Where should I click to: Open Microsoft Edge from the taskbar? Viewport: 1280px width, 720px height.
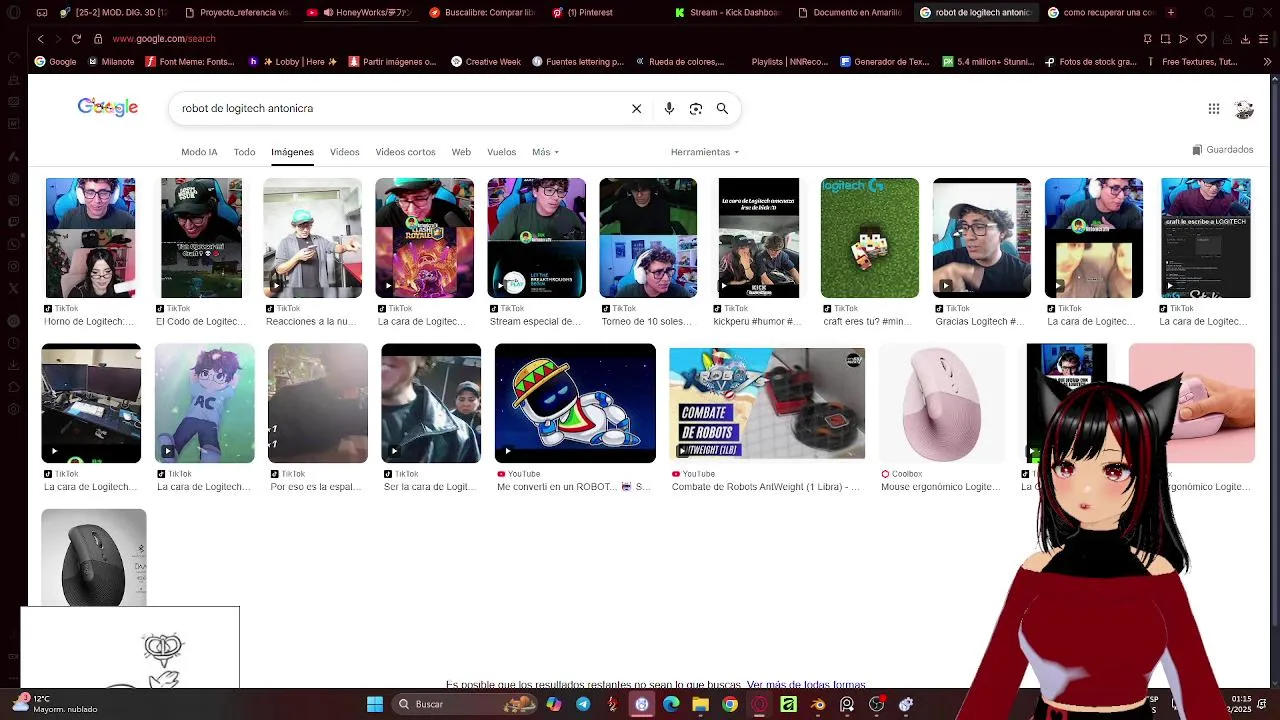[671, 704]
